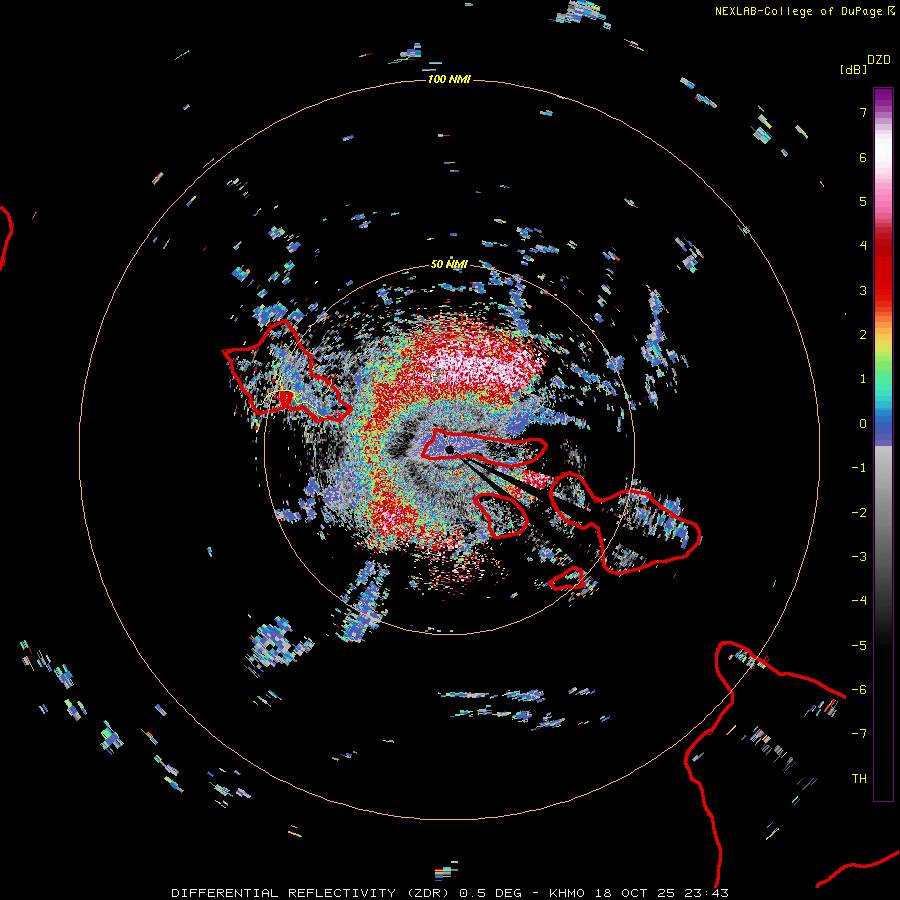Click the 0.5 DEG elevation text
Screen dimensions: 900x900
(x=491, y=893)
